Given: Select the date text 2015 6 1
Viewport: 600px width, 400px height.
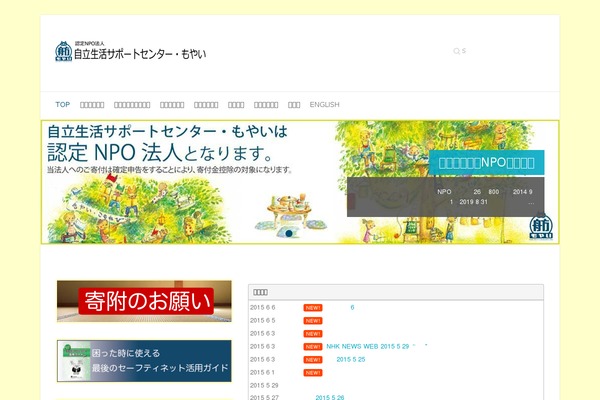Looking at the screenshot, I should [x=262, y=372].
